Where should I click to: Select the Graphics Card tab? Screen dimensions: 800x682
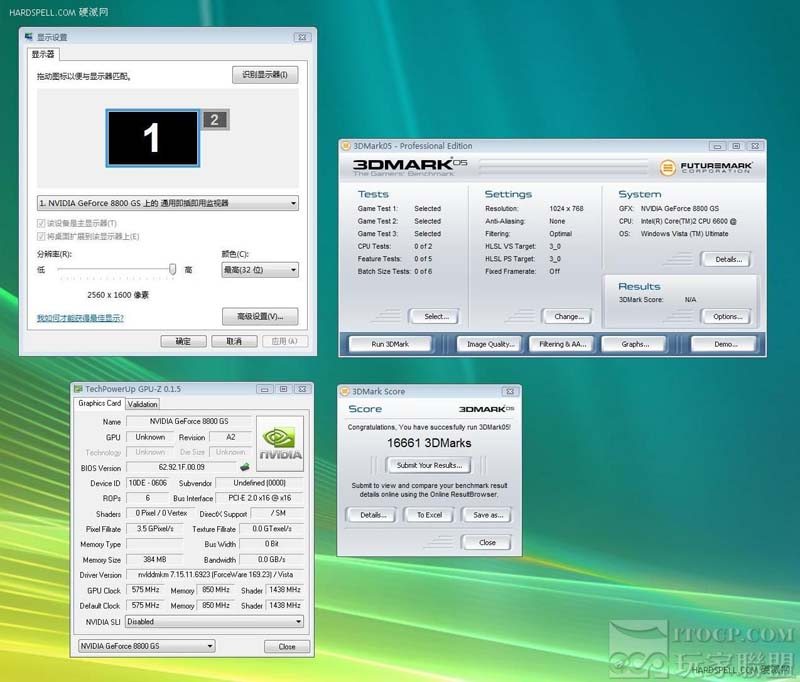(x=100, y=404)
